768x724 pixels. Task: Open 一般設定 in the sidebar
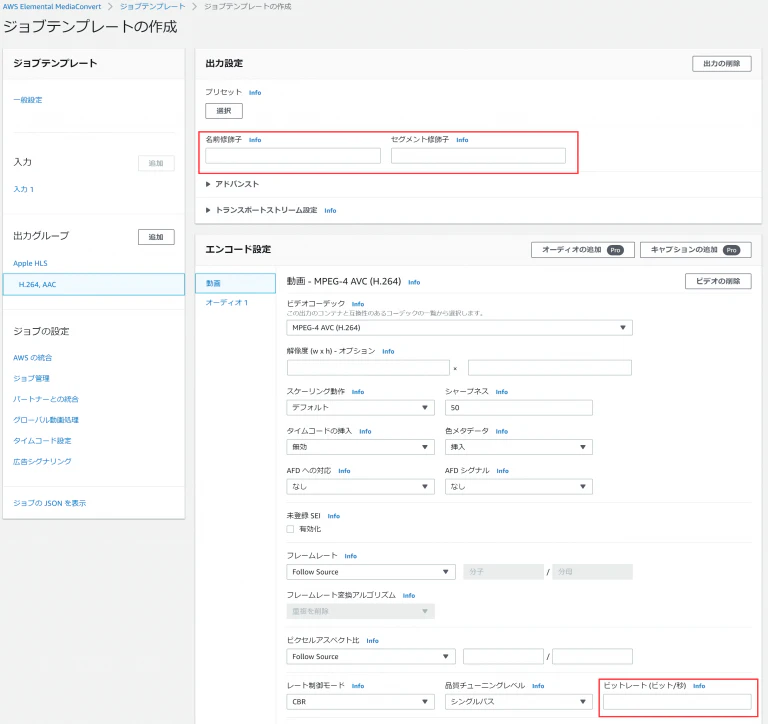click(28, 100)
